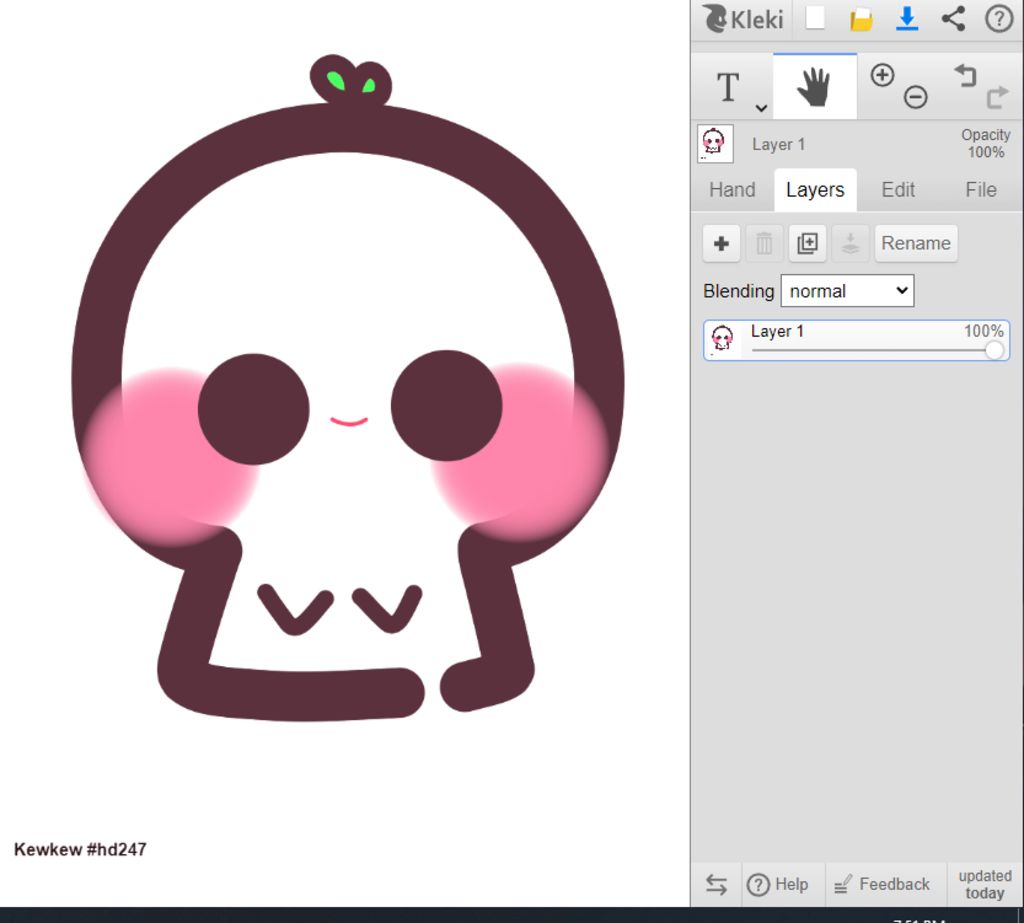Expand the tool chooser arrow
The width and height of the screenshot is (1024, 923).
point(761,108)
